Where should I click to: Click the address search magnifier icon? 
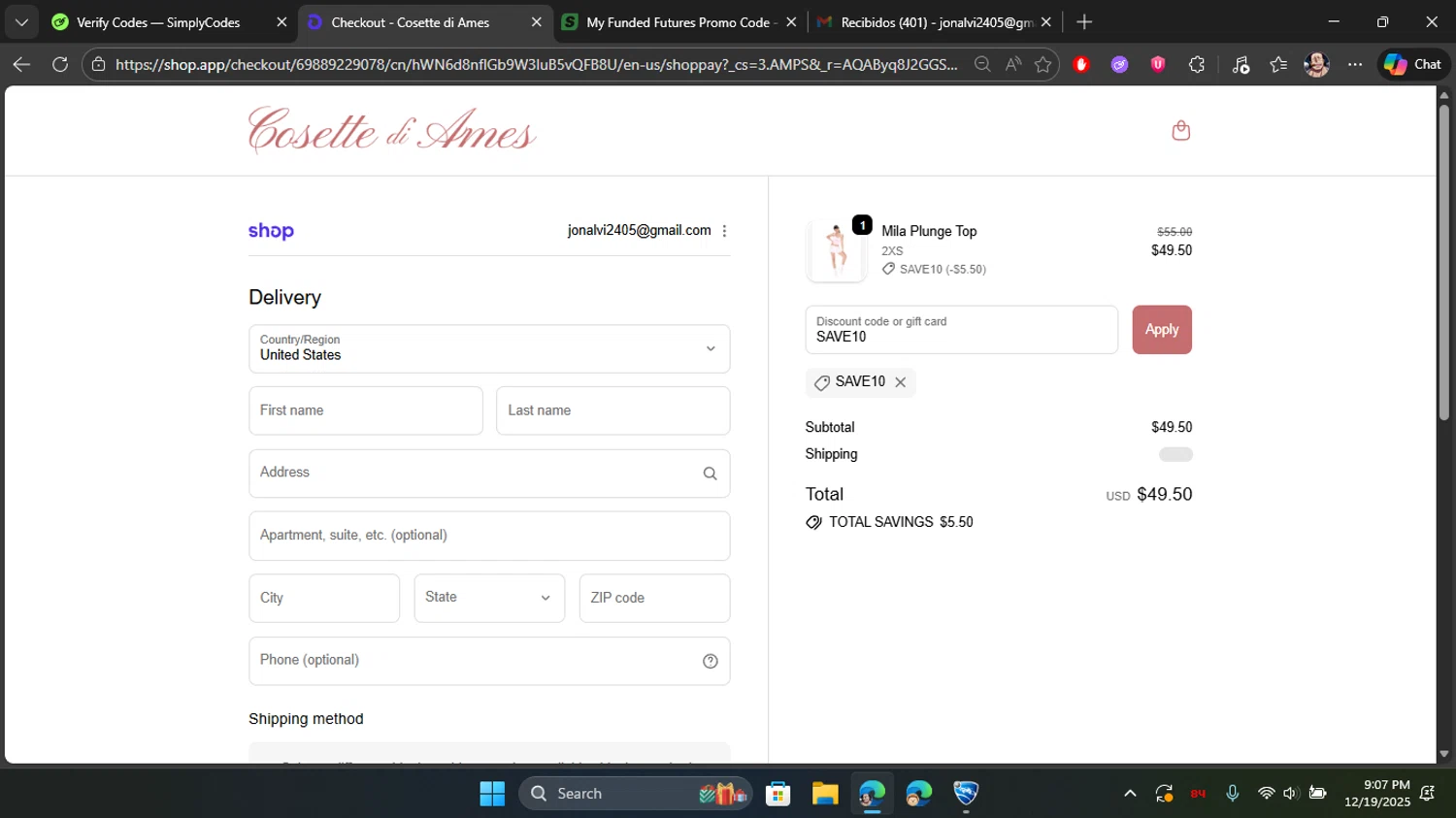coord(710,474)
